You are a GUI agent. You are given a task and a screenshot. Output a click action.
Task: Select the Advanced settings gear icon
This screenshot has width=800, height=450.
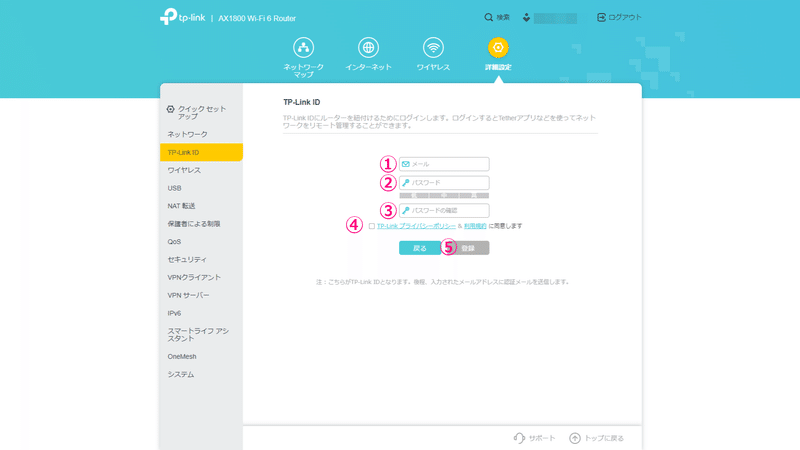[498, 47]
